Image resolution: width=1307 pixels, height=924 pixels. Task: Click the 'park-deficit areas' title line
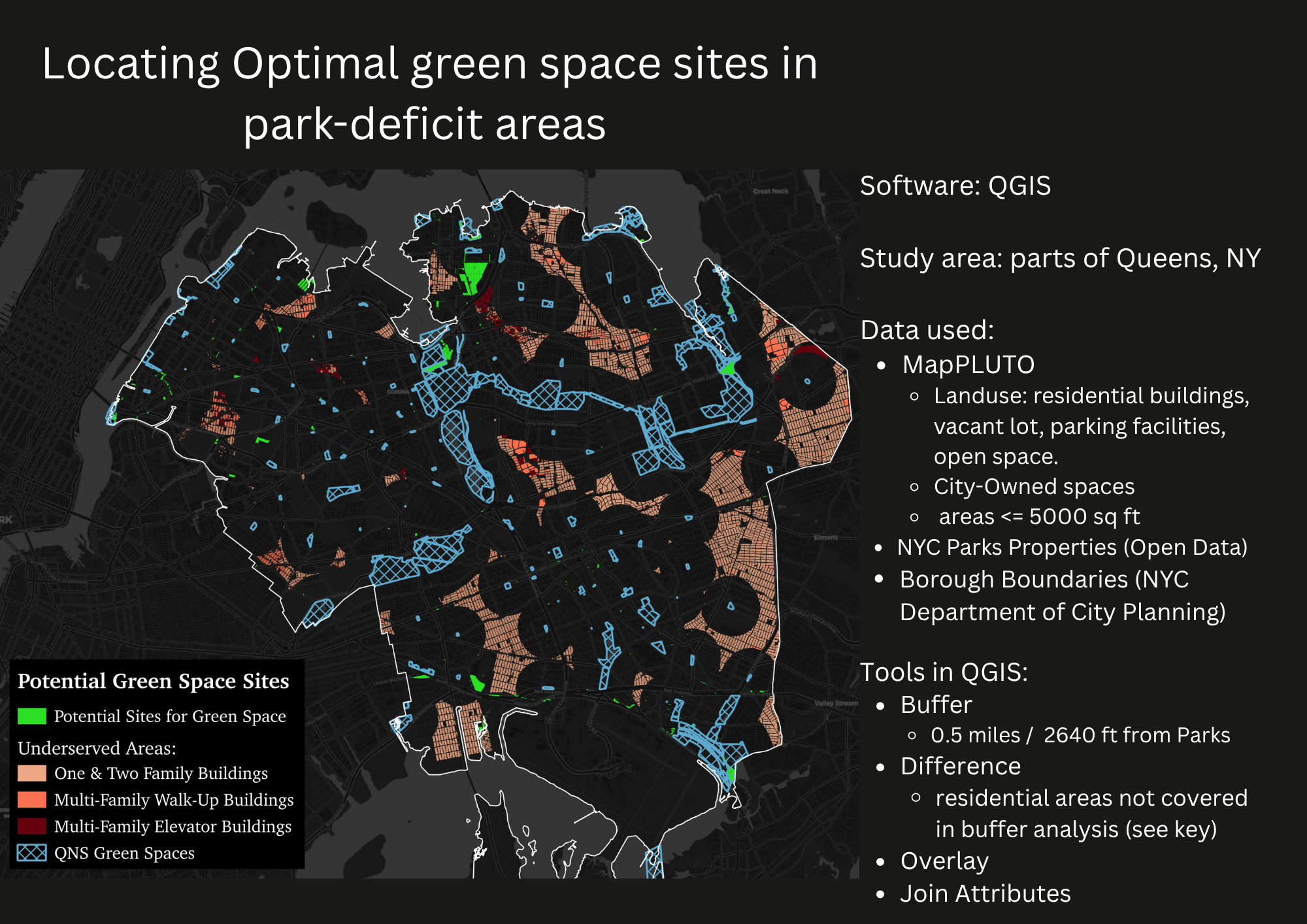click(425, 124)
